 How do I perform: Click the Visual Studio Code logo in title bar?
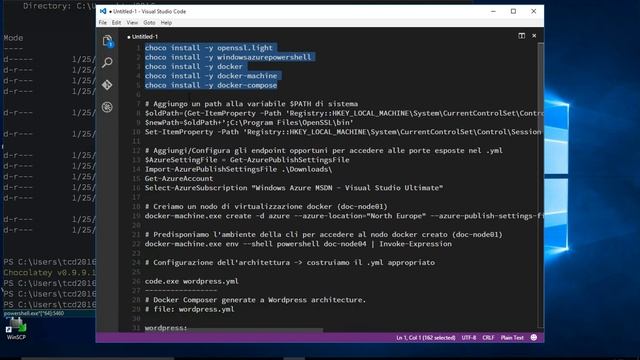[x=103, y=11]
